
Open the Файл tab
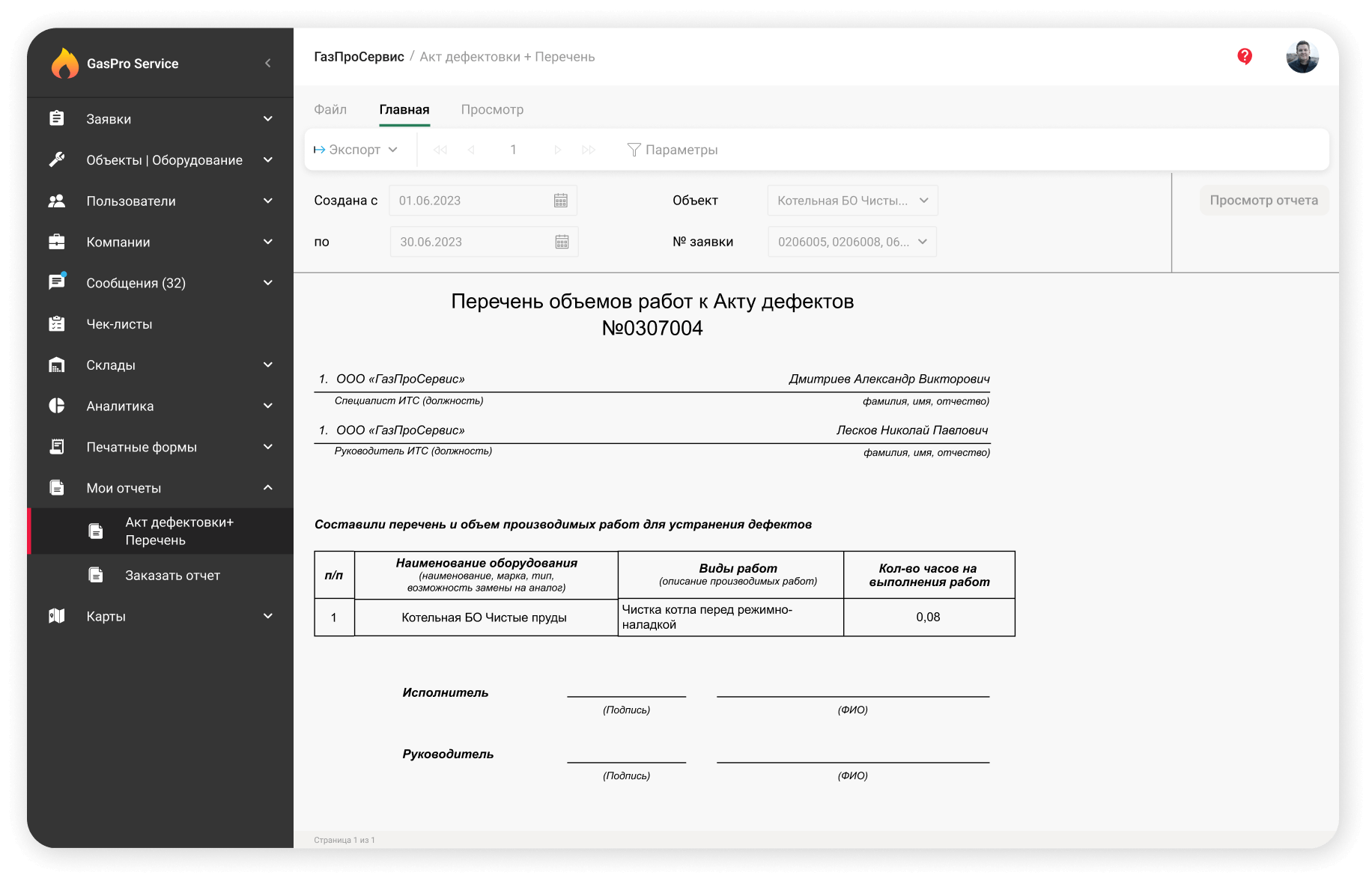pos(330,109)
